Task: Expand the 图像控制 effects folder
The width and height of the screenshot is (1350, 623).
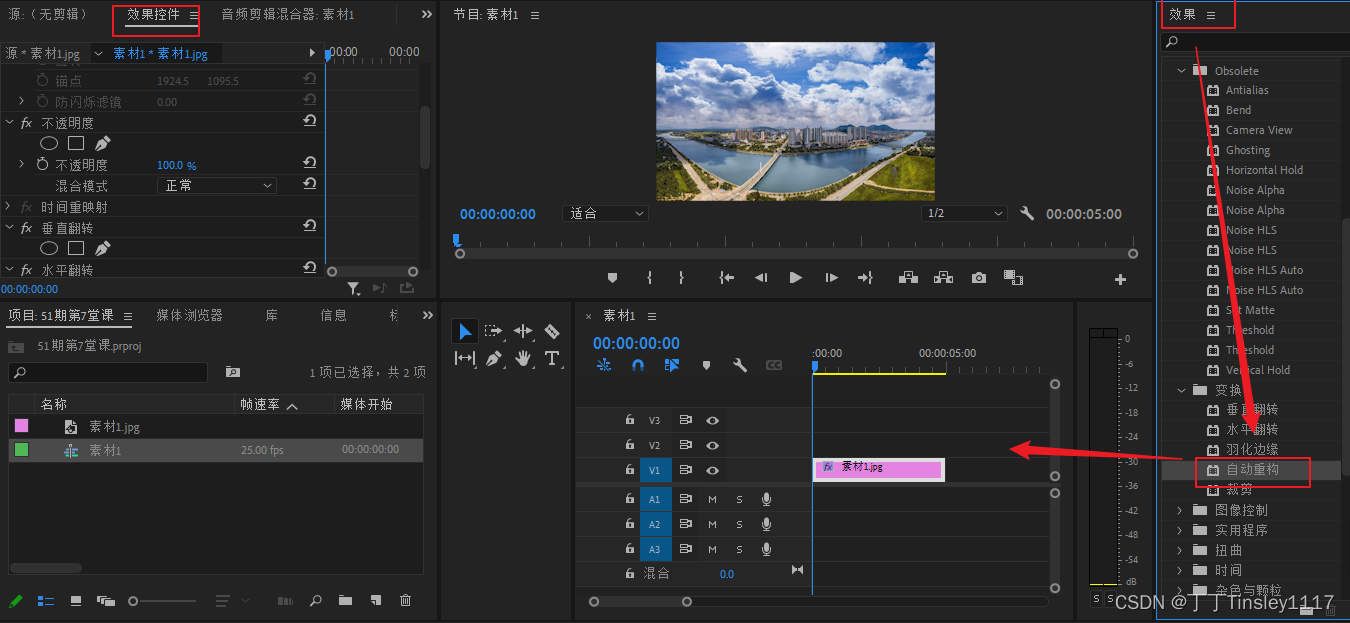Action: pyautogui.click(x=1180, y=510)
